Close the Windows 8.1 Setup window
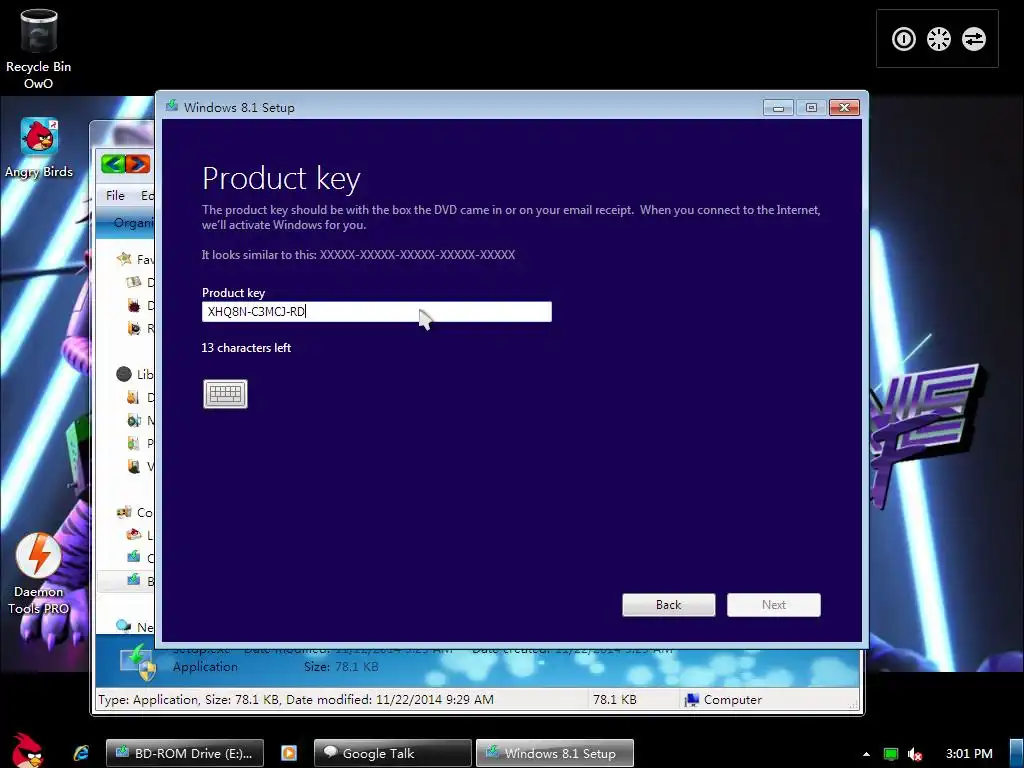The height and width of the screenshot is (768, 1024). click(844, 108)
